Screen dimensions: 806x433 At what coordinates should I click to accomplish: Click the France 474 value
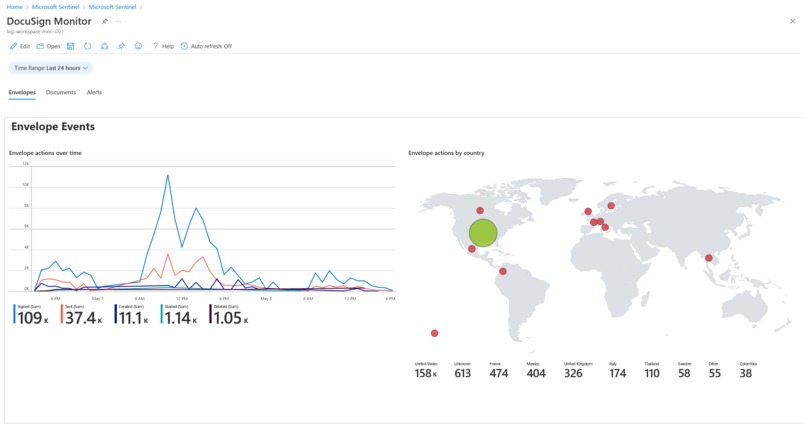click(x=499, y=373)
